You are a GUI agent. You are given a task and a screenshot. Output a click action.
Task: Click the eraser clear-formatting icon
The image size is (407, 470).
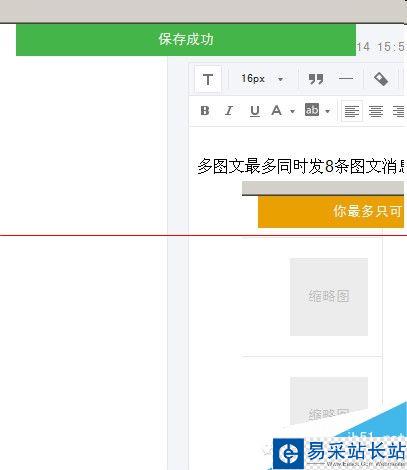(x=381, y=79)
